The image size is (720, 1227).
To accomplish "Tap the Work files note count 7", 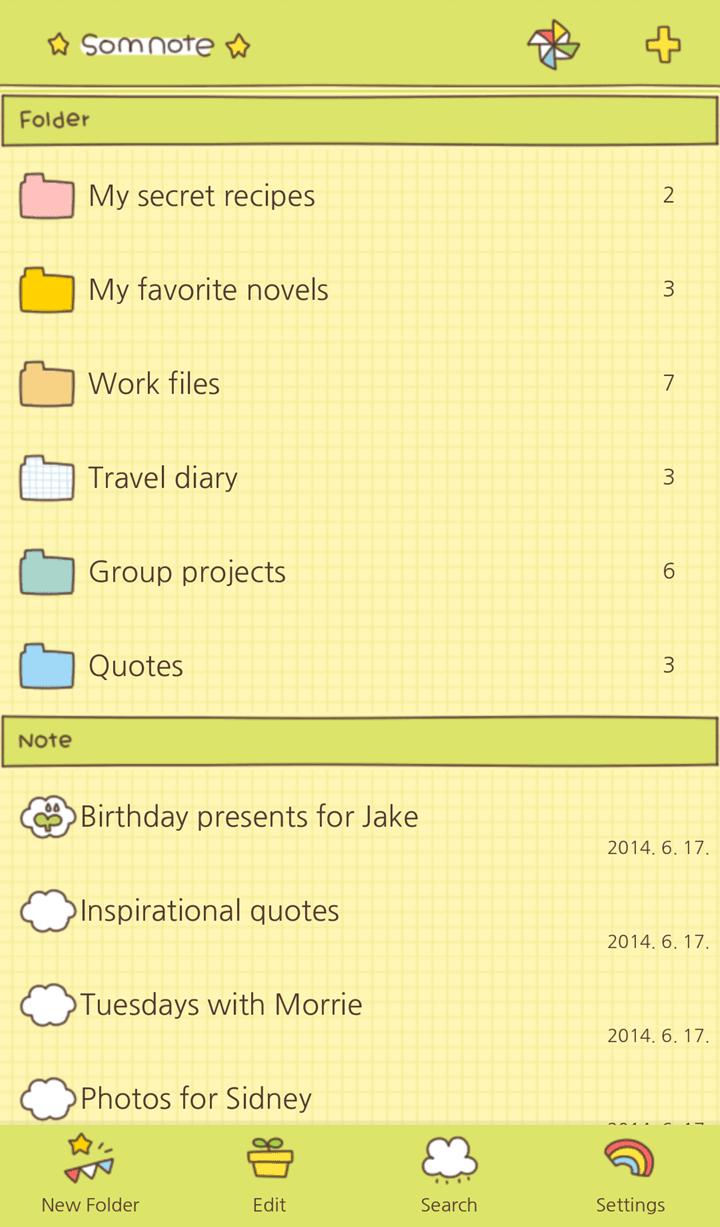I will pos(668,383).
